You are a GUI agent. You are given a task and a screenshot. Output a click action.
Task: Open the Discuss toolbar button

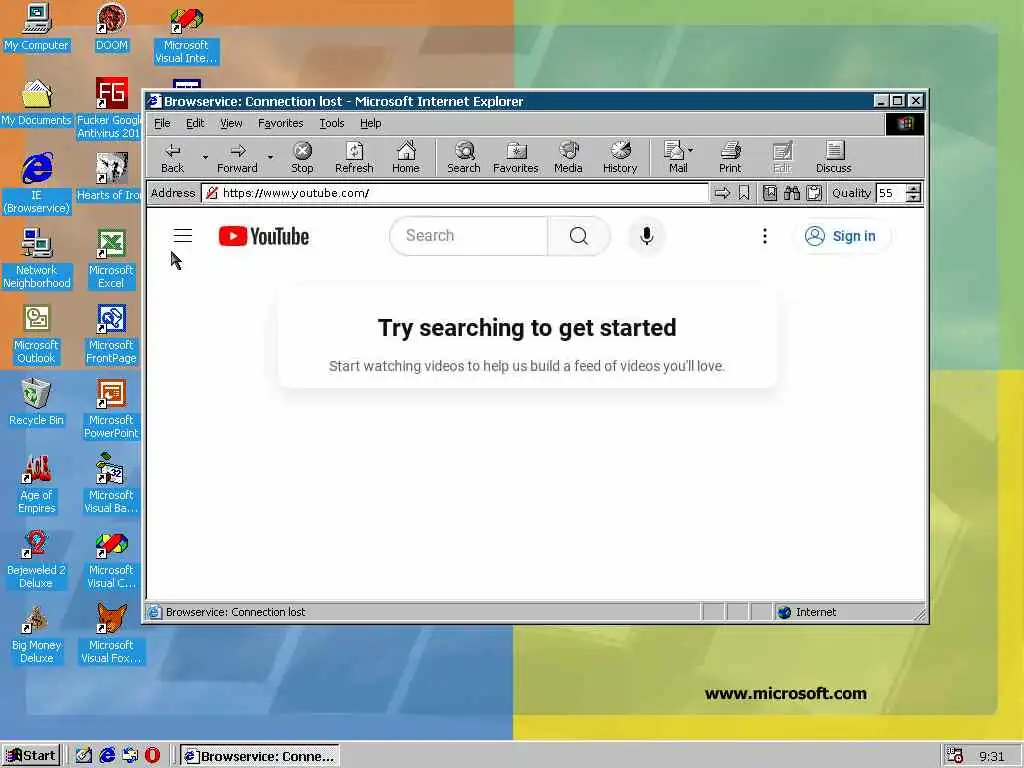(x=833, y=157)
